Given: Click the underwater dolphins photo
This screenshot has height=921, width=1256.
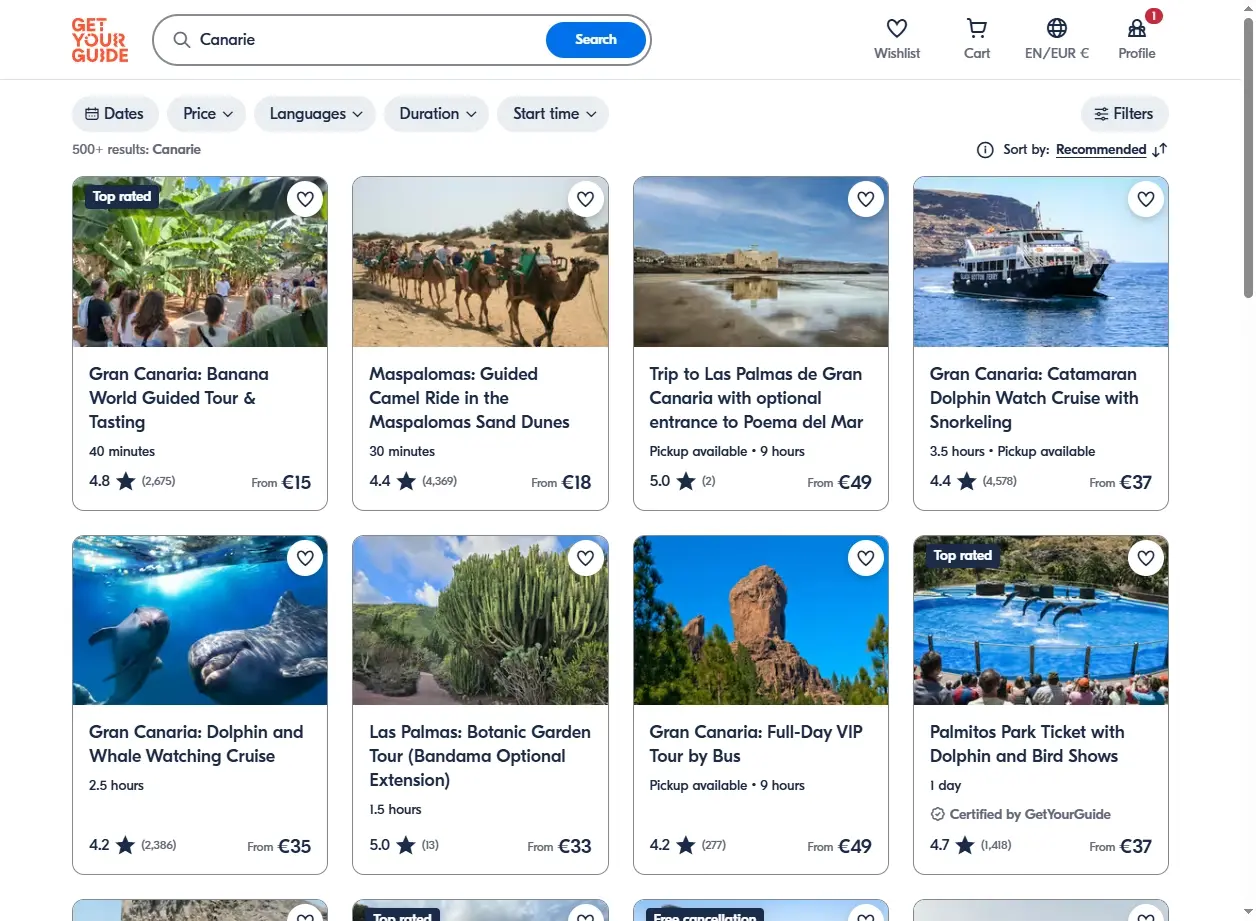Looking at the screenshot, I should pyautogui.click(x=200, y=621).
